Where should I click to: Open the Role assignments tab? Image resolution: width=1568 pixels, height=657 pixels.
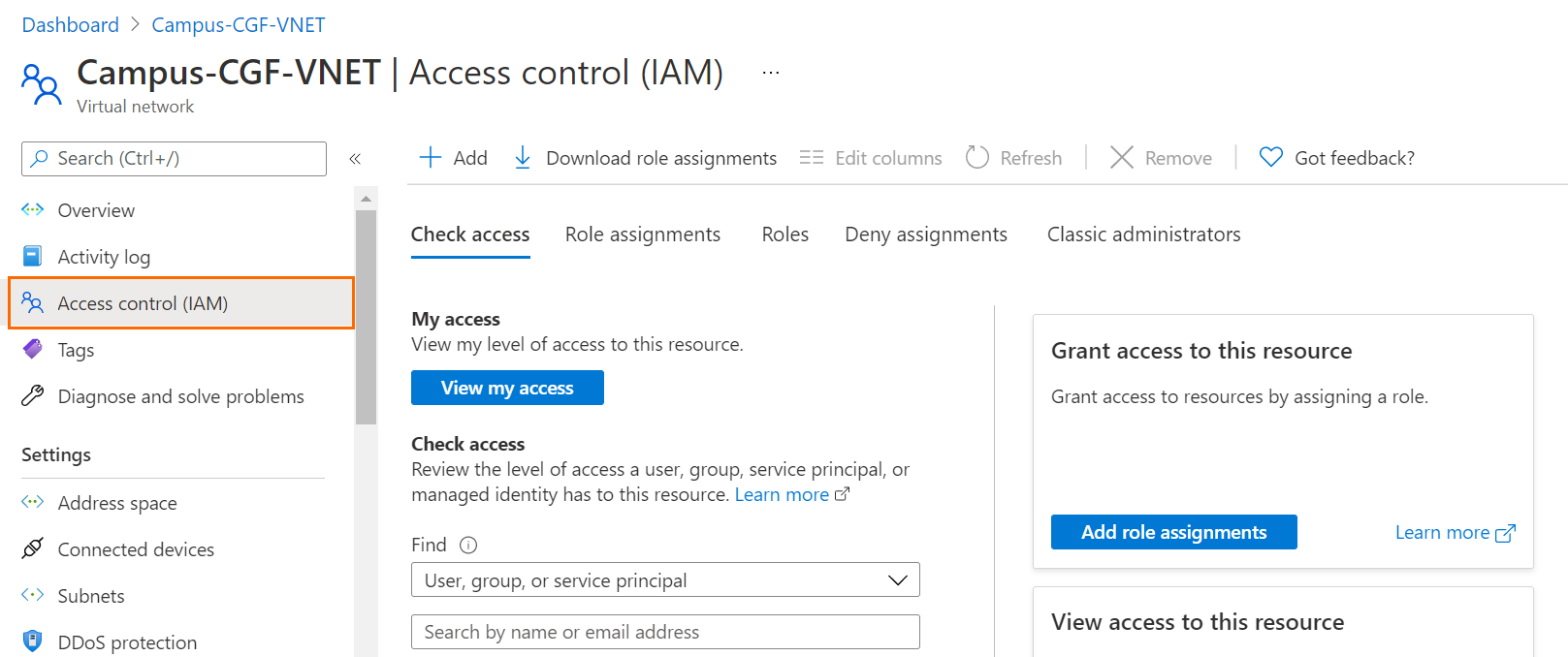tap(643, 235)
